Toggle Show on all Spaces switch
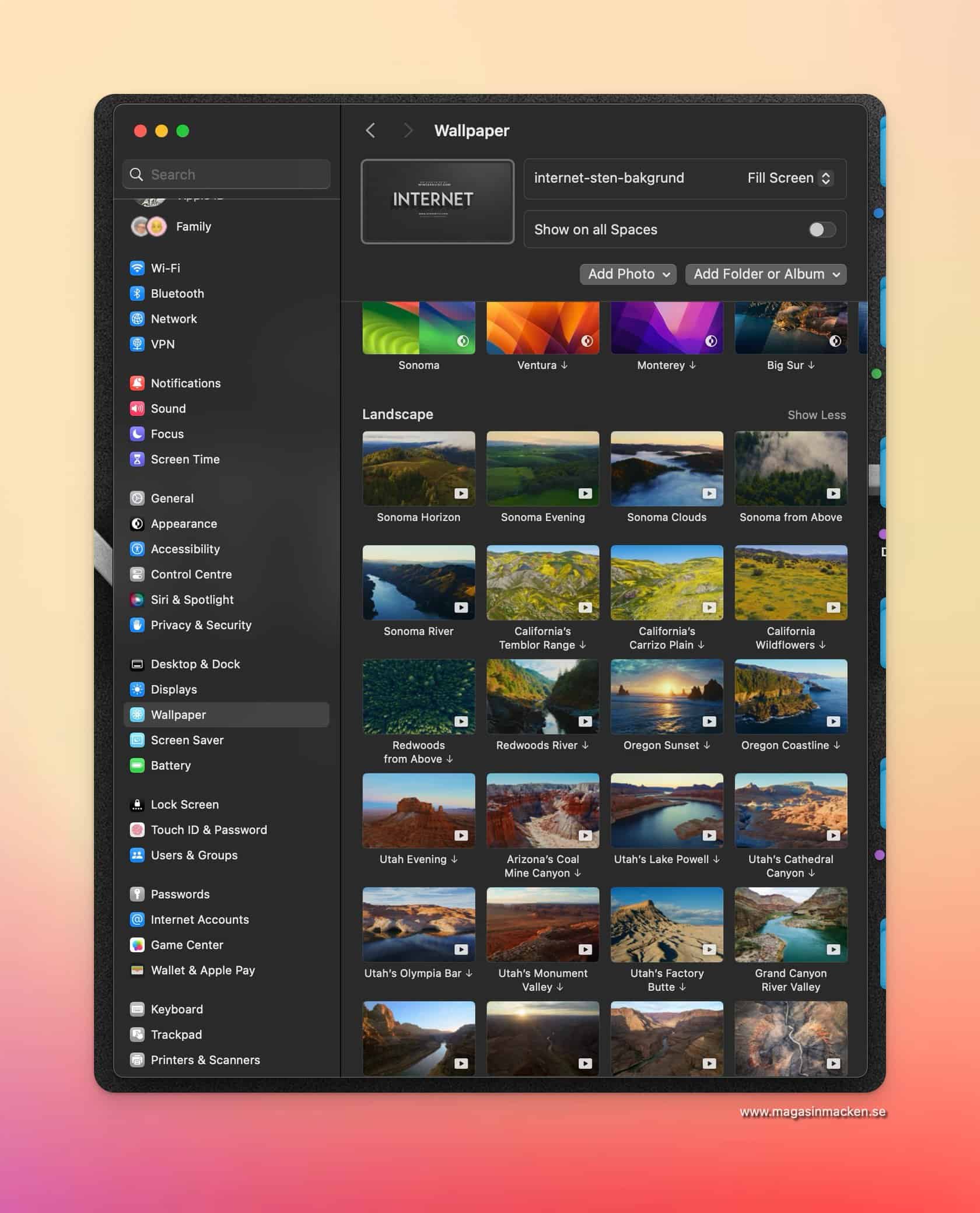The height and width of the screenshot is (1213, 980). tap(821, 230)
